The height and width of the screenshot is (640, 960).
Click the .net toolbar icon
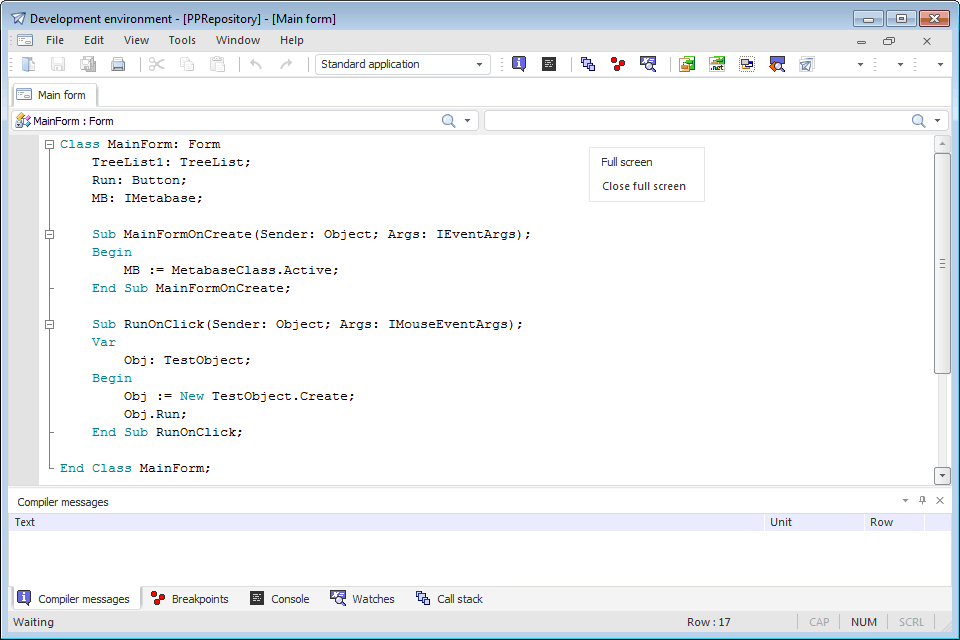point(717,64)
